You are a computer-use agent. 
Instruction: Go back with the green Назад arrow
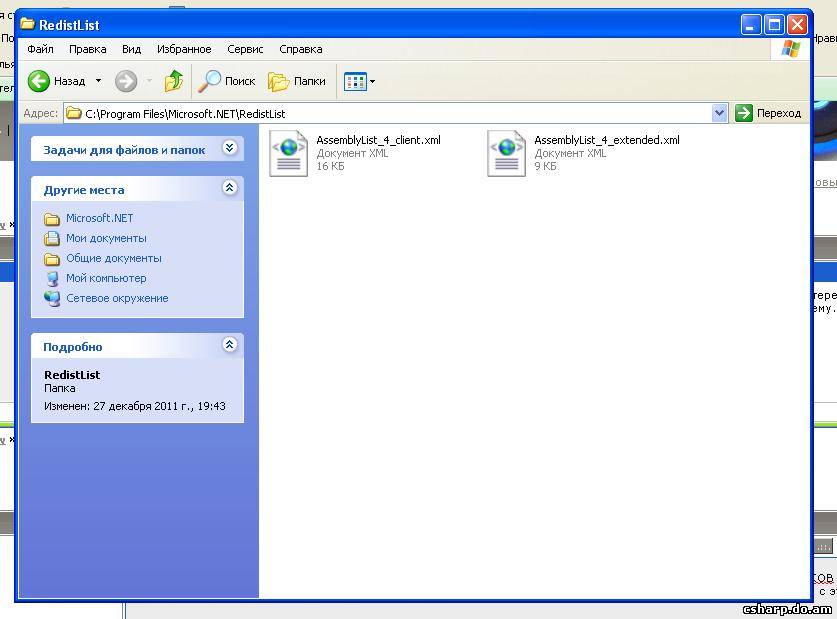point(38,81)
